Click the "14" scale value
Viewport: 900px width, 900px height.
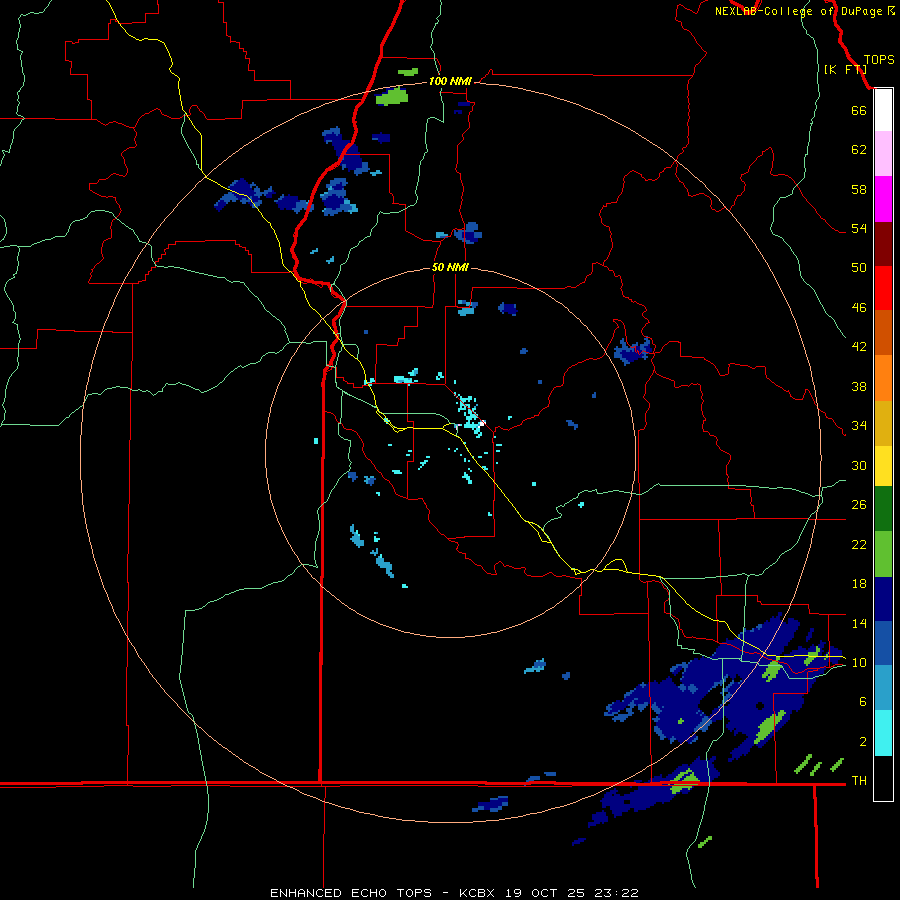[859, 623]
